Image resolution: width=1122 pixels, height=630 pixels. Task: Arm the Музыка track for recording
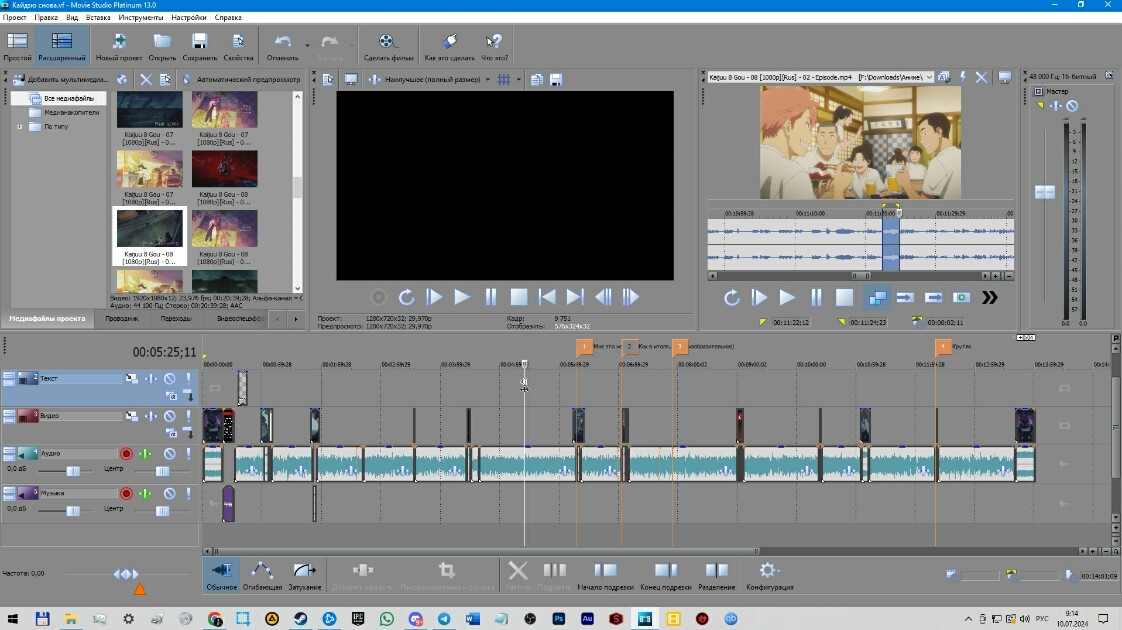pos(126,493)
